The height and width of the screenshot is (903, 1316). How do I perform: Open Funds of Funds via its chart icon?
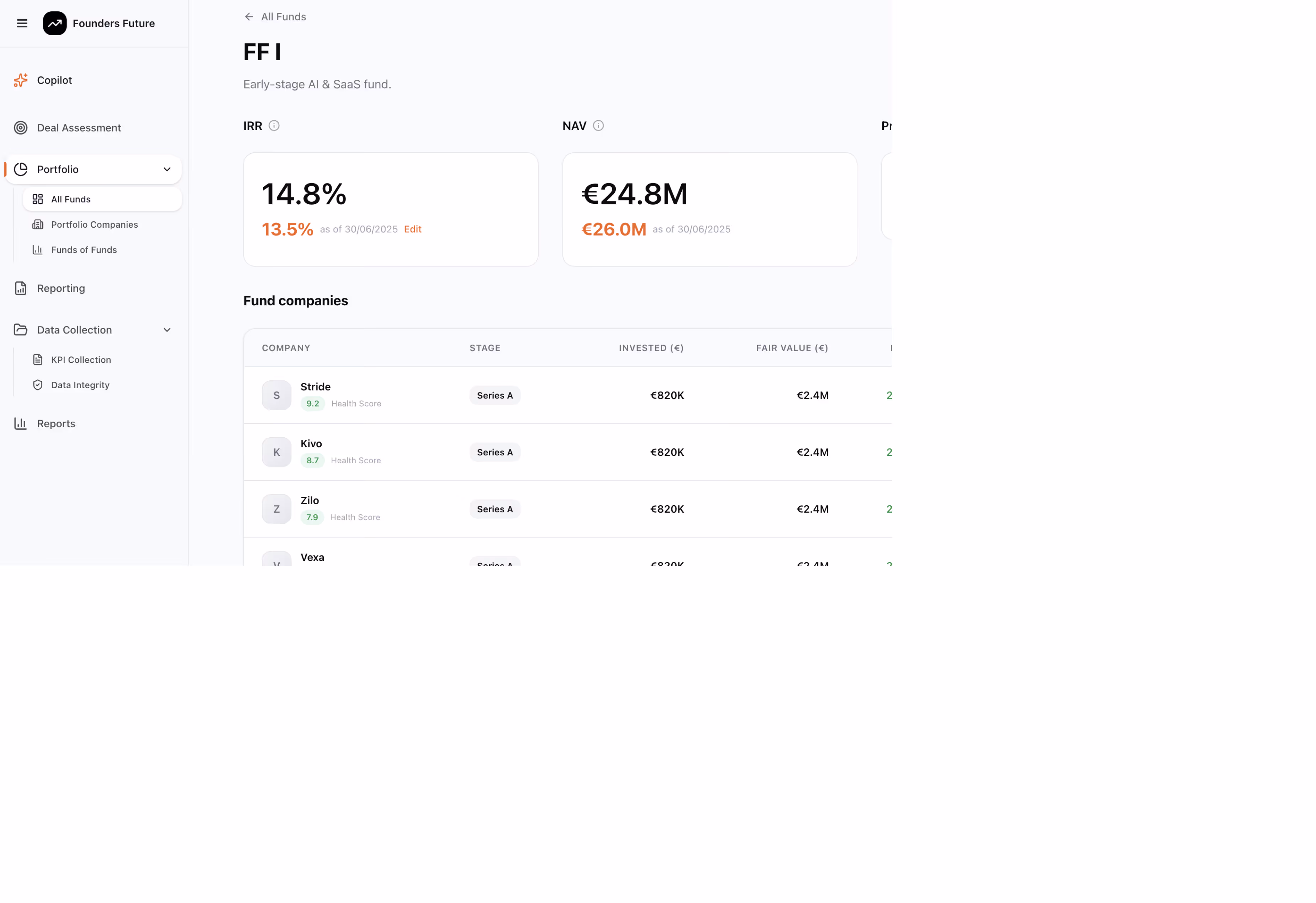click(x=37, y=249)
